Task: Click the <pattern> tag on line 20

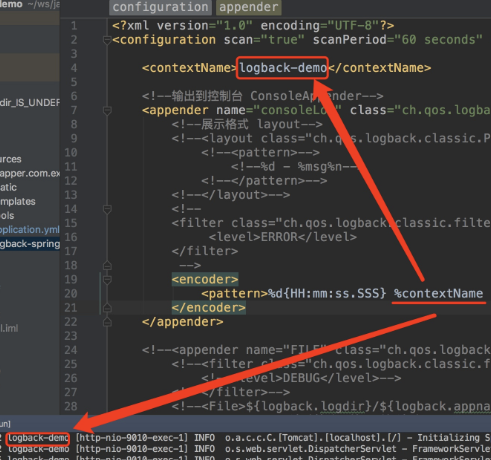Action: 235,294
